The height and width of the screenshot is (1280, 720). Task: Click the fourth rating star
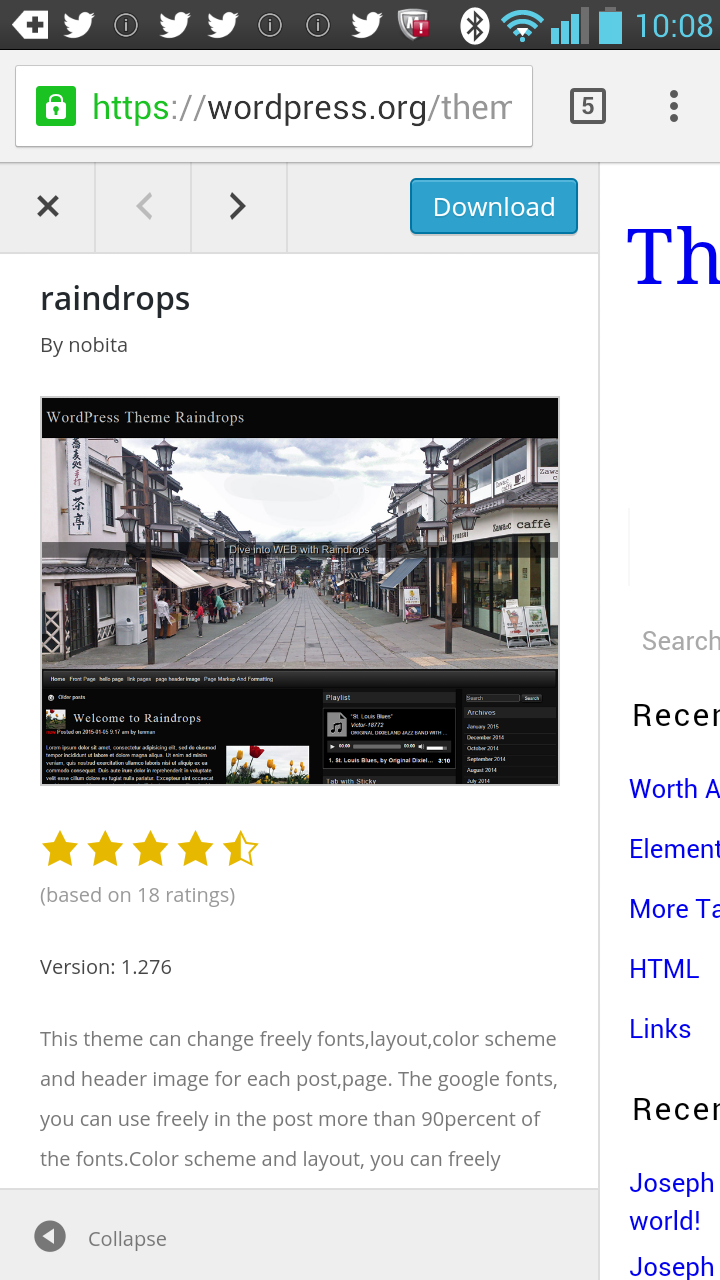coord(195,850)
